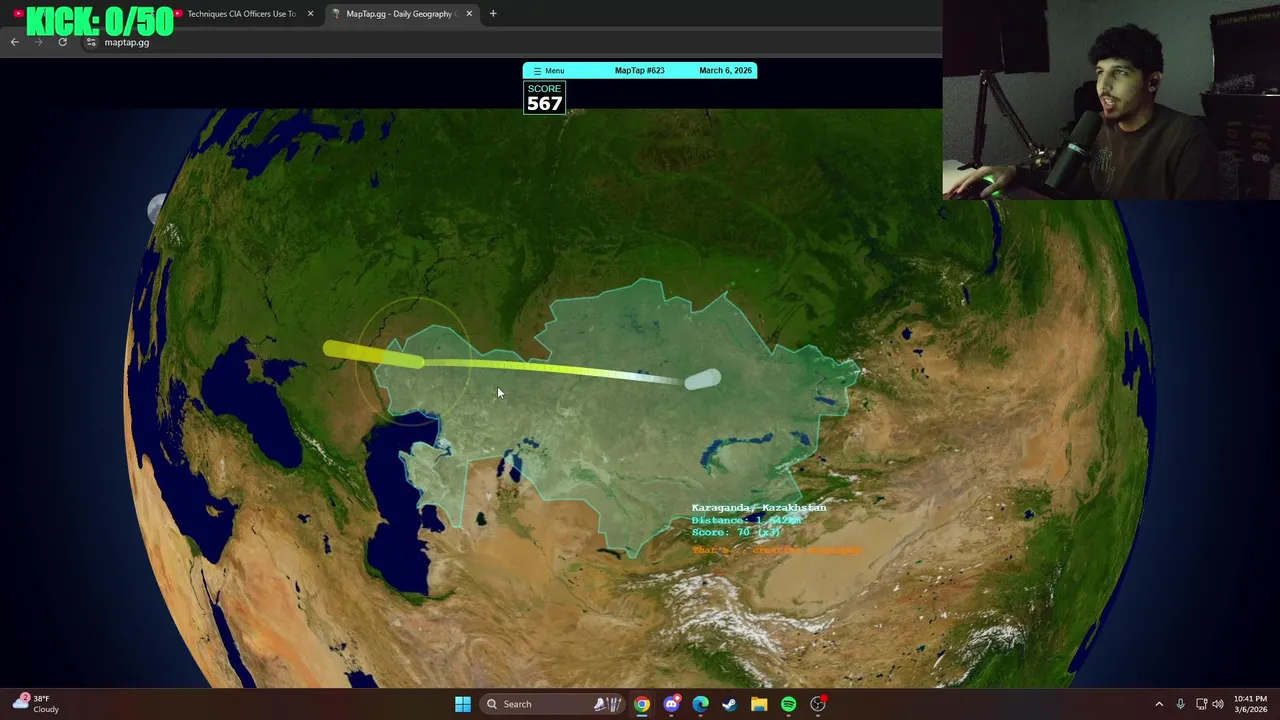Open a new browser tab
This screenshot has height=720, width=1280.
[x=493, y=14]
